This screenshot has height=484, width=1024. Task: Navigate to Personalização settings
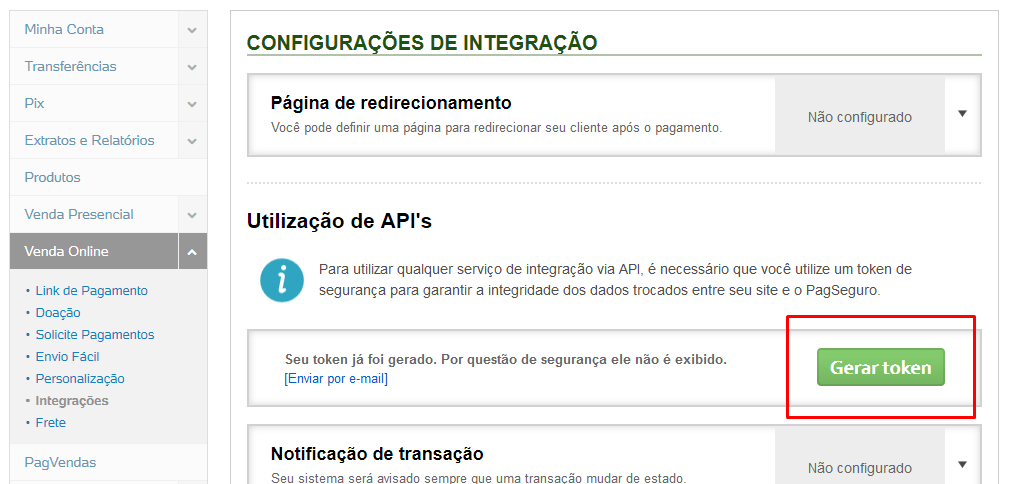tap(80, 379)
